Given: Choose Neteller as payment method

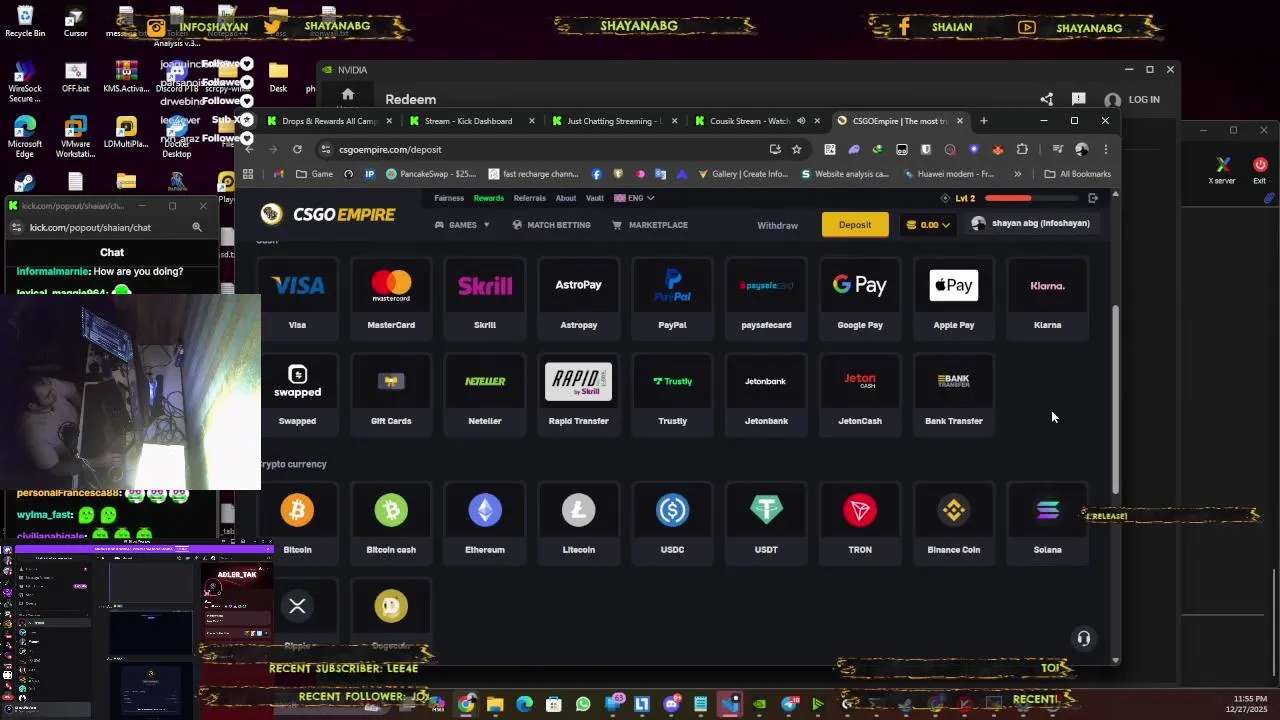Looking at the screenshot, I should coord(485,394).
